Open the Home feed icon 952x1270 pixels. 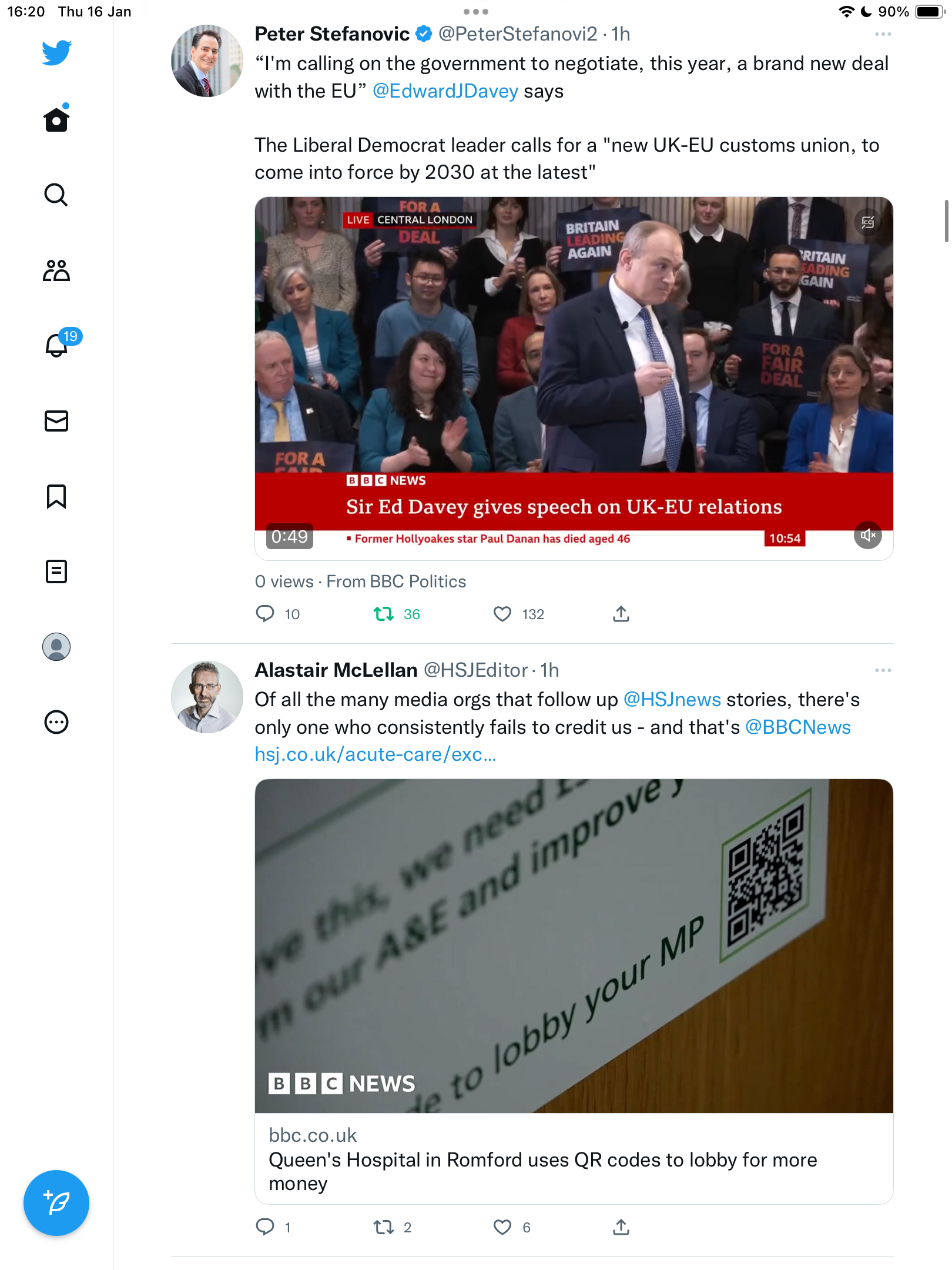click(56, 119)
